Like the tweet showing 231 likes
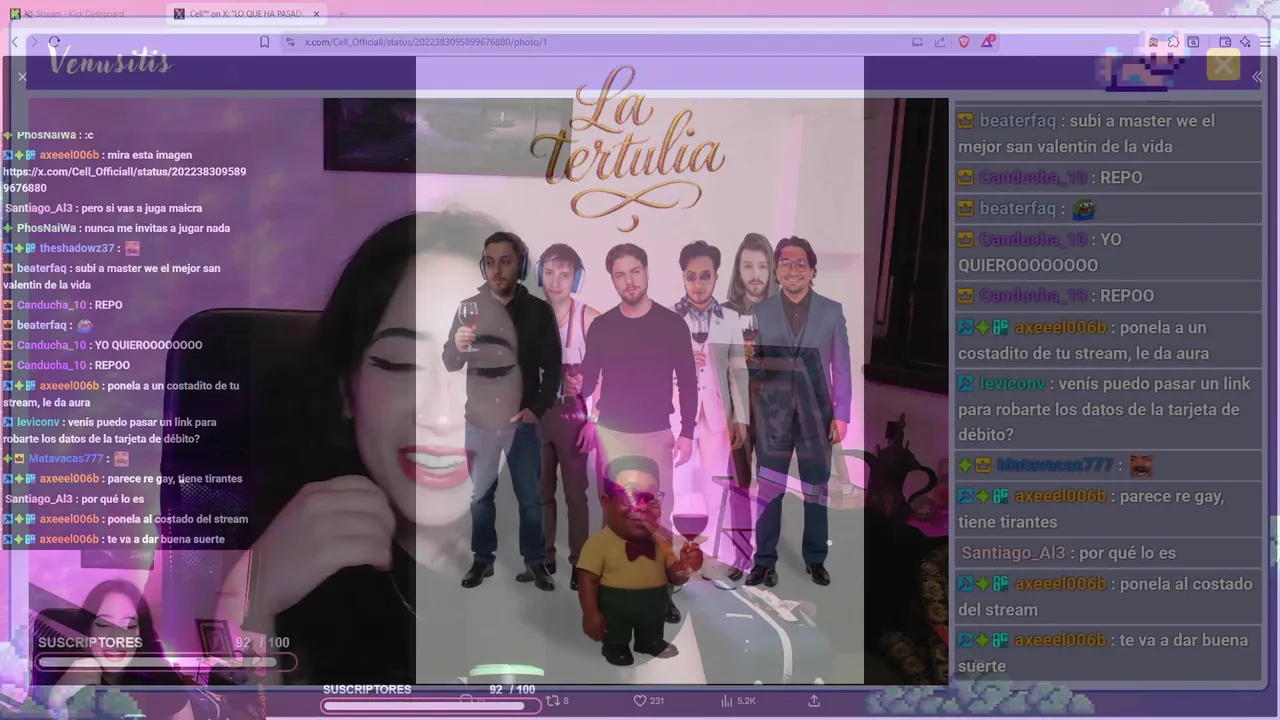 (648, 701)
